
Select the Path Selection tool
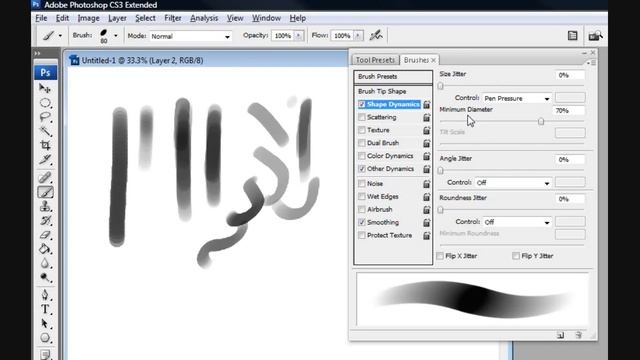point(45,323)
